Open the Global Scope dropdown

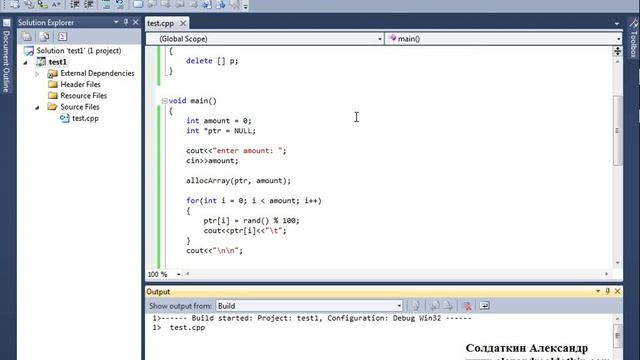380,39
